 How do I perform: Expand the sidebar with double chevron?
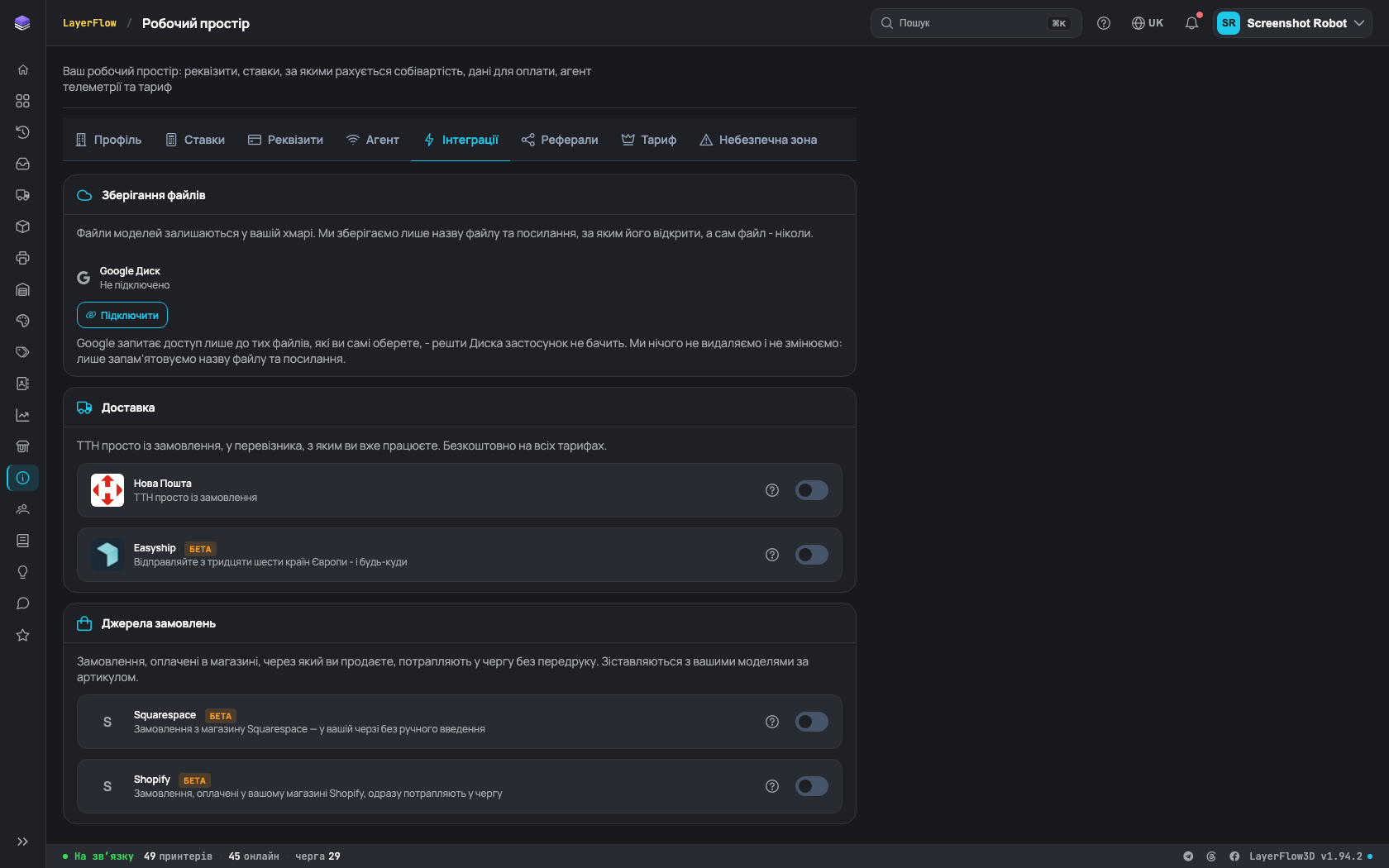pos(22,842)
